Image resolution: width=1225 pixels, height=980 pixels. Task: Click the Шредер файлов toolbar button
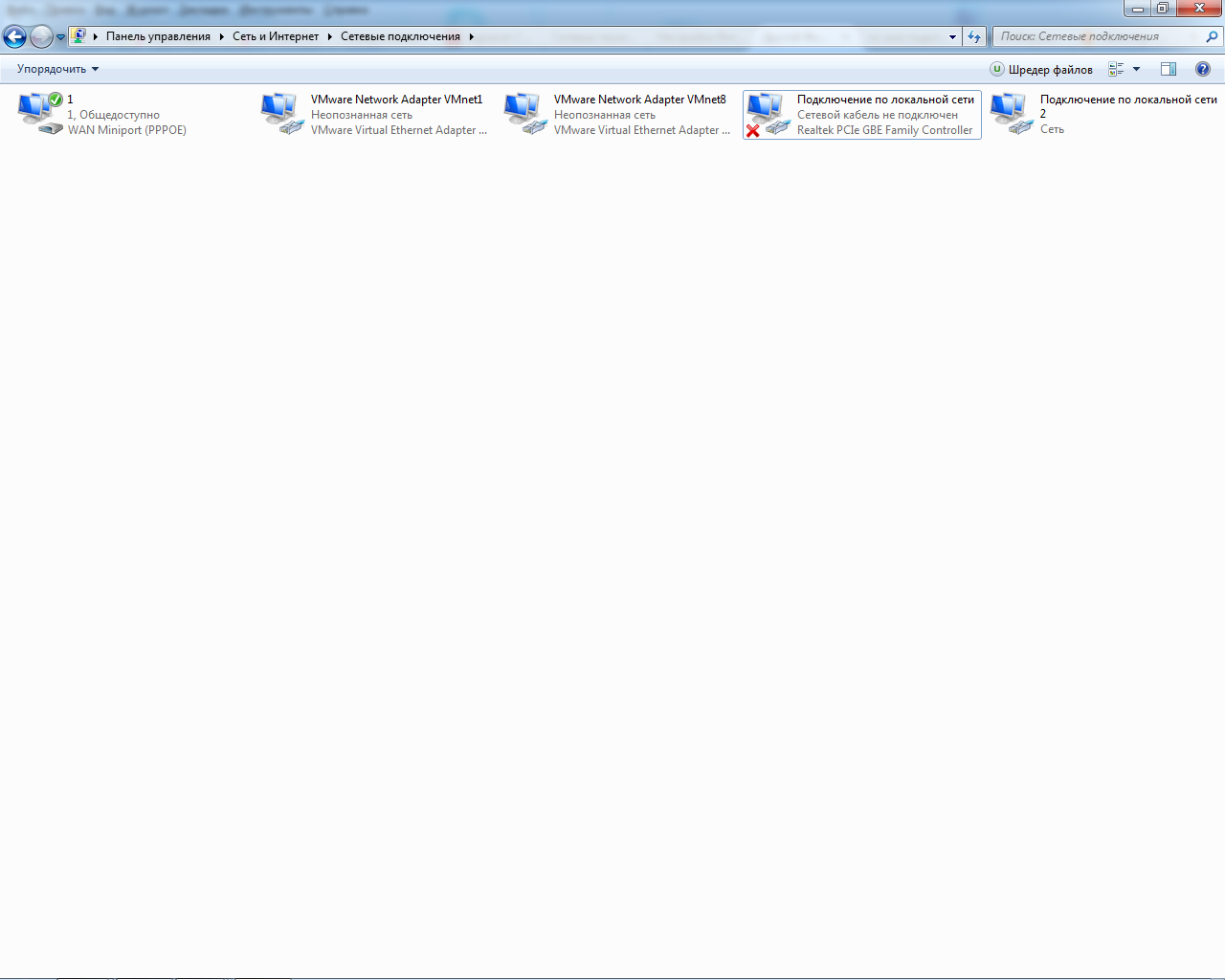(1041, 69)
